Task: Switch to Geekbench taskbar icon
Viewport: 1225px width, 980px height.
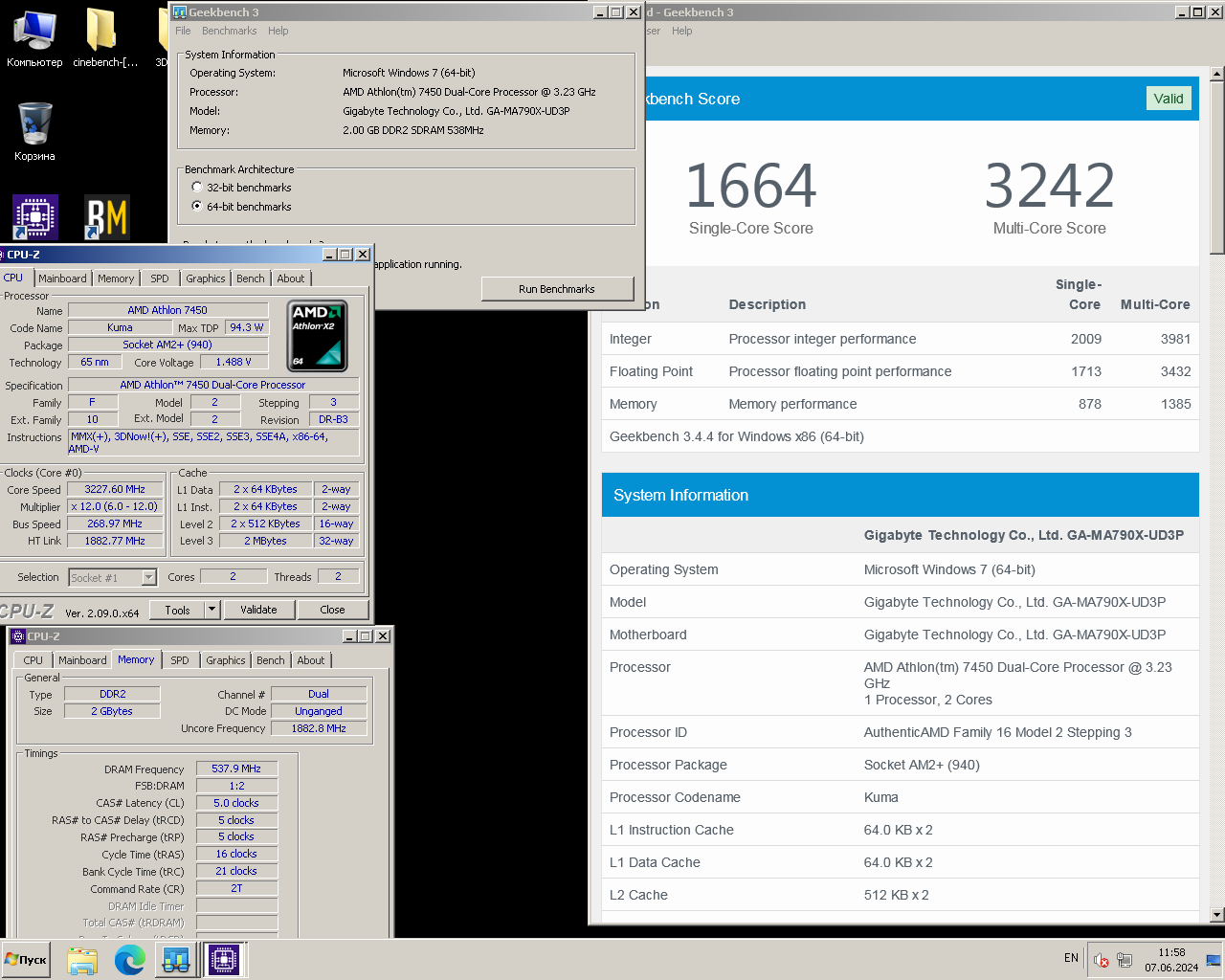Action: click(x=176, y=960)
